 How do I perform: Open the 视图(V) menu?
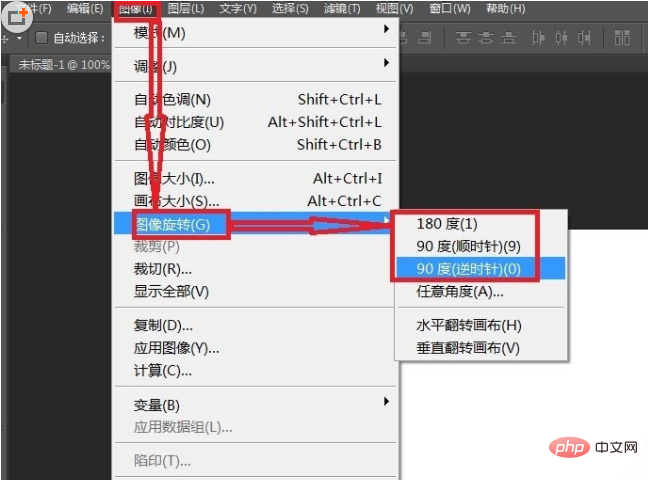(394, 8)
